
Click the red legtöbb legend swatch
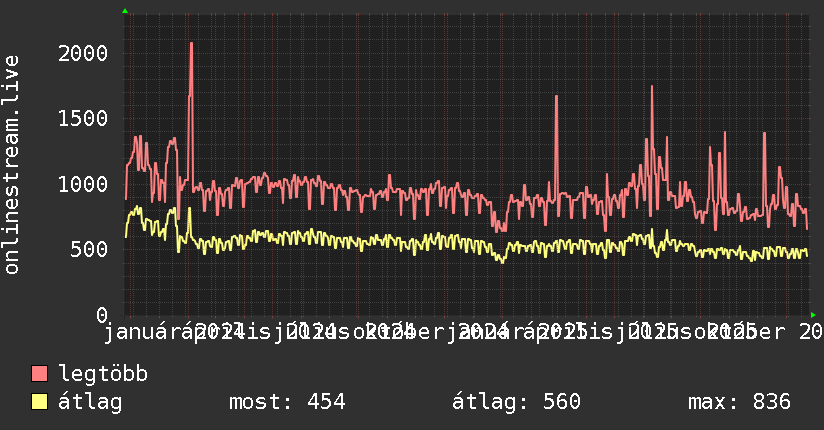[x=39, y=373]
